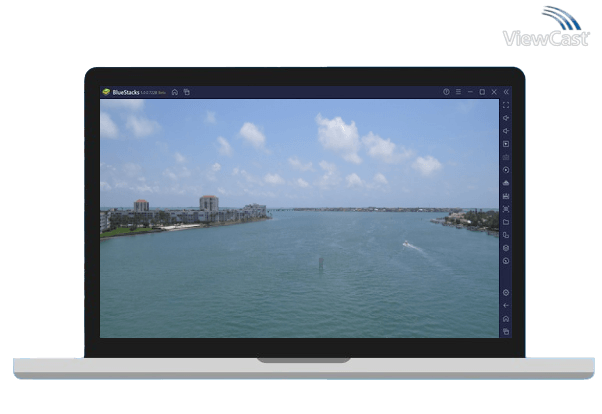The image size is (602, 414).
Task: Go to Android home via sidebar icon
Action: point(506,318)
